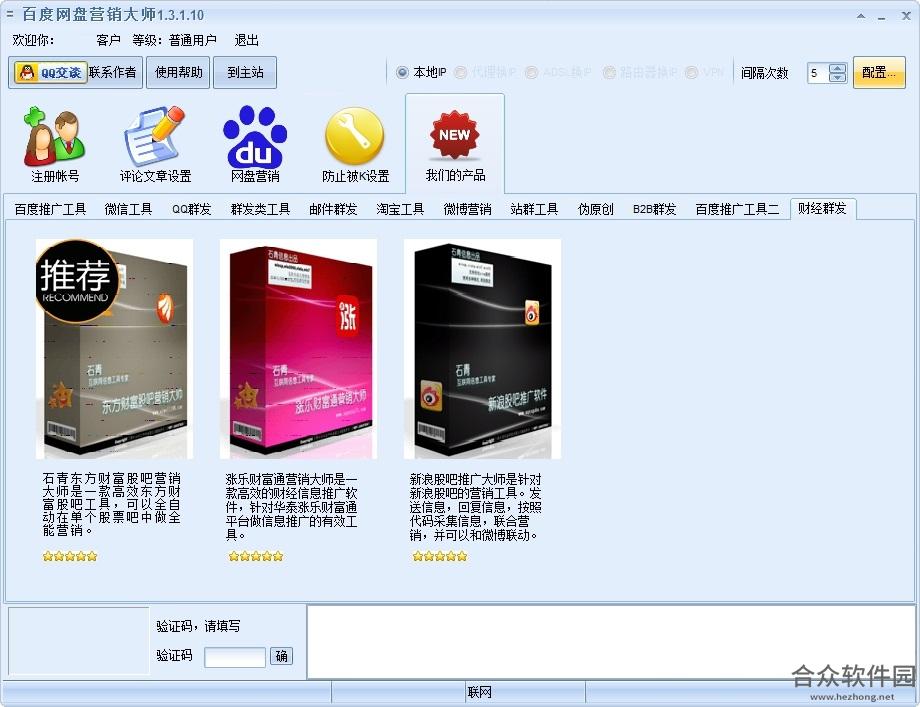The height and width of the screenshot is (707, 920).
Task: Switch to the 伪原创 tab
Action: tap(596, 209)
